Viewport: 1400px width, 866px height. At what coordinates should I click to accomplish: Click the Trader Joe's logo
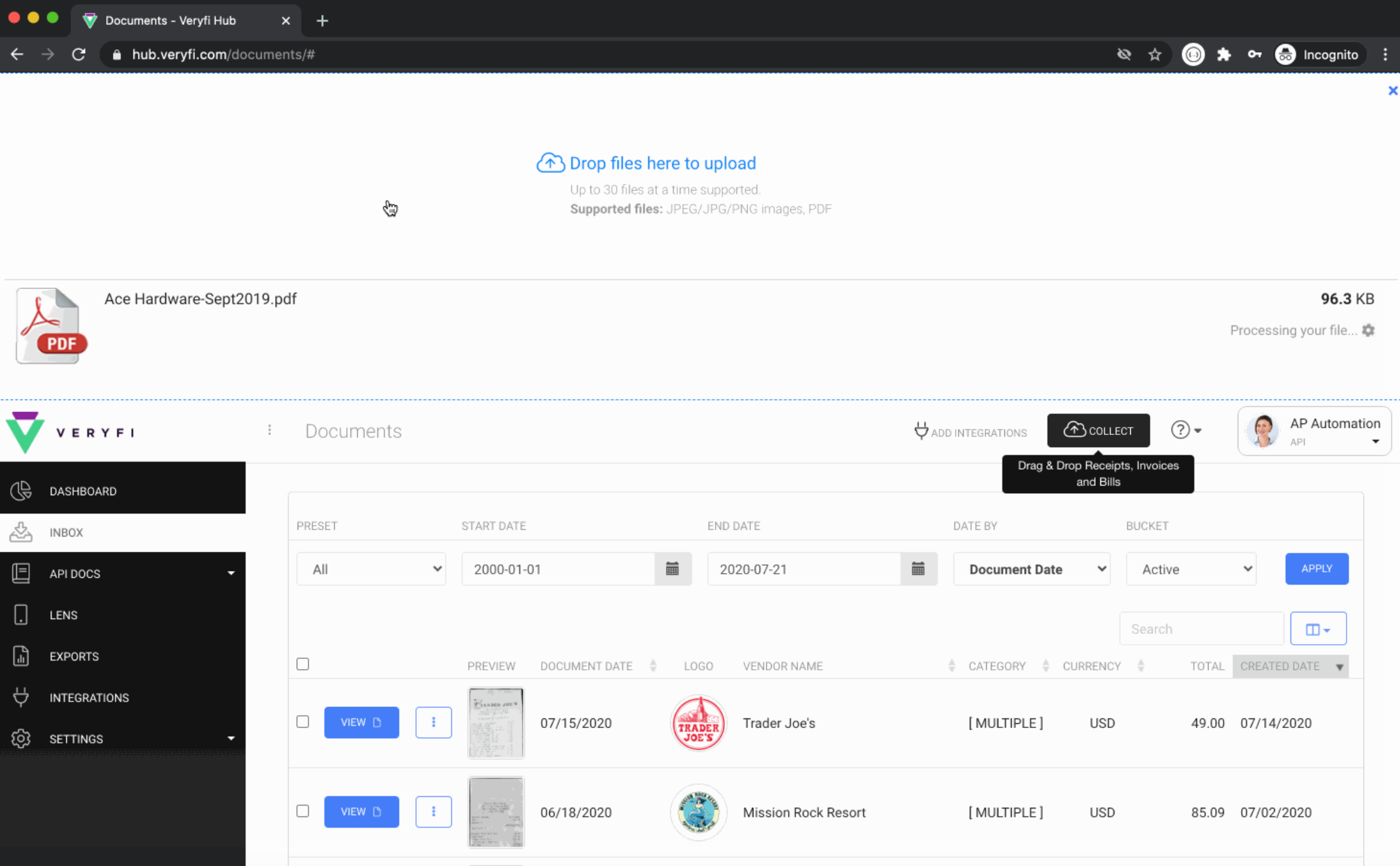[x=699, y=723]
